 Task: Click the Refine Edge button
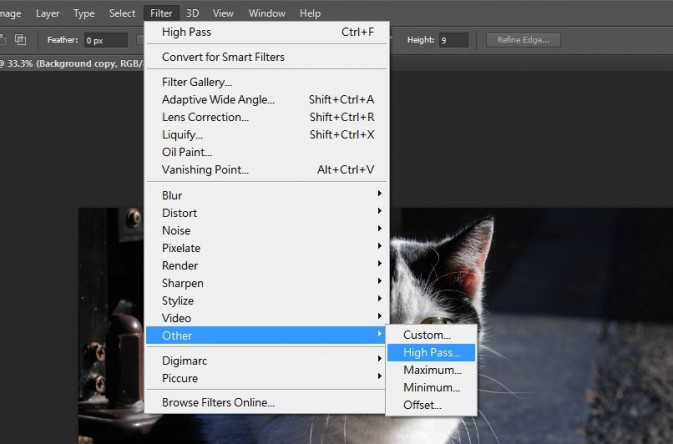pyautogui.click(x=523, y=40)
